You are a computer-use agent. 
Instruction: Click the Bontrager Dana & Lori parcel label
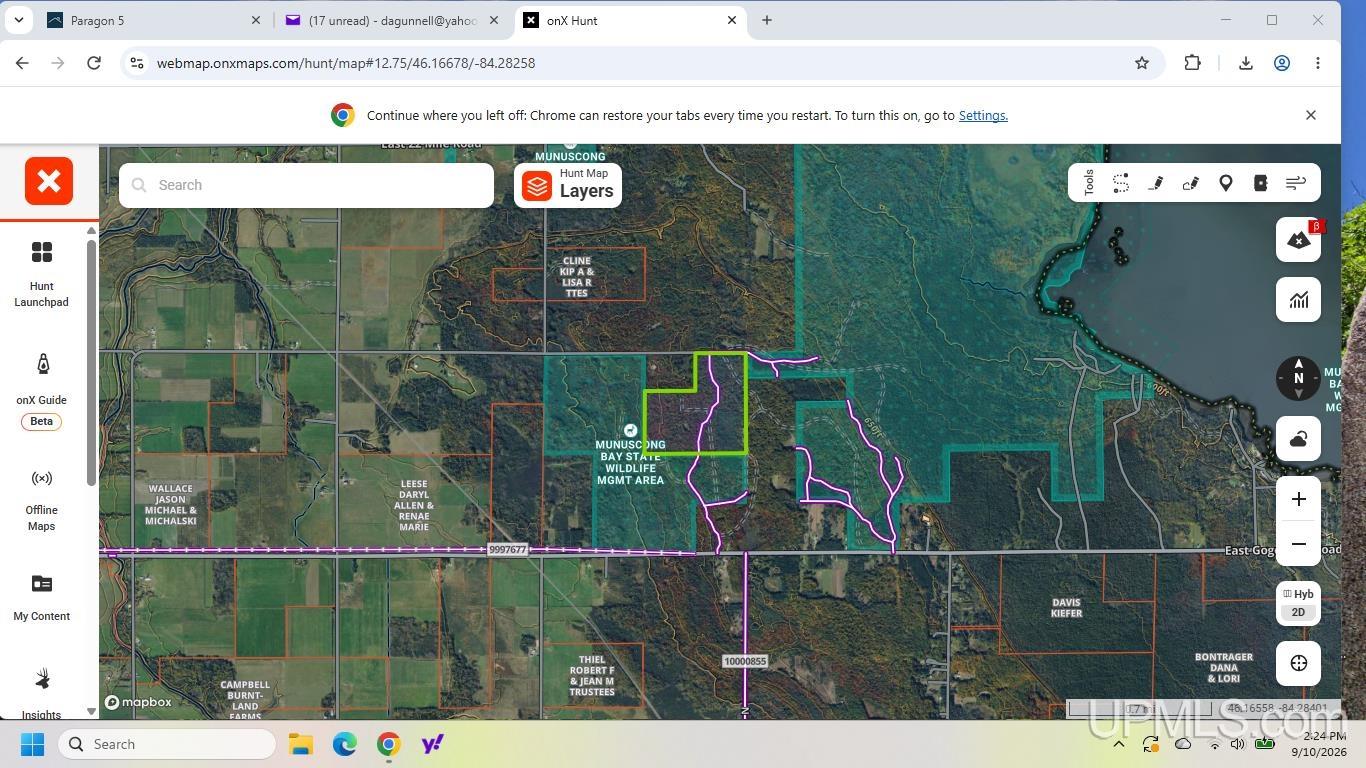[1224, 668]
